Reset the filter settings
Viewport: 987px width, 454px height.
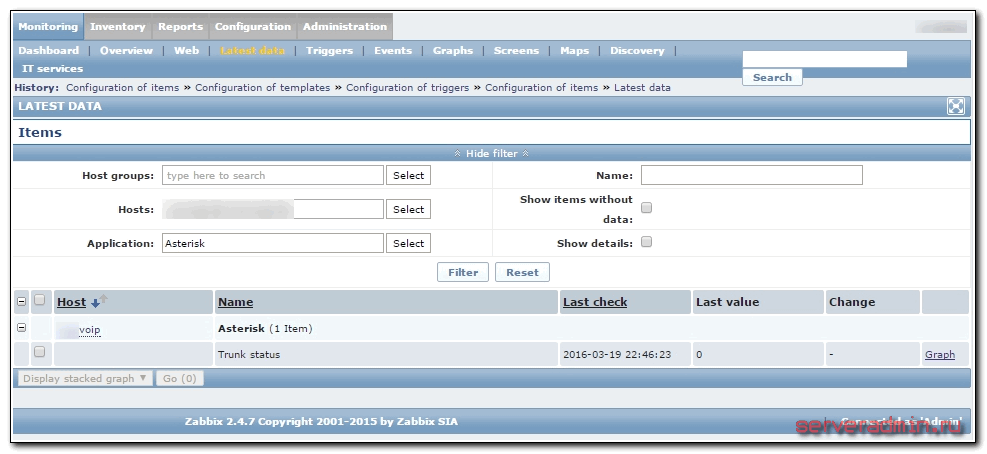click(x=522, y=272)
